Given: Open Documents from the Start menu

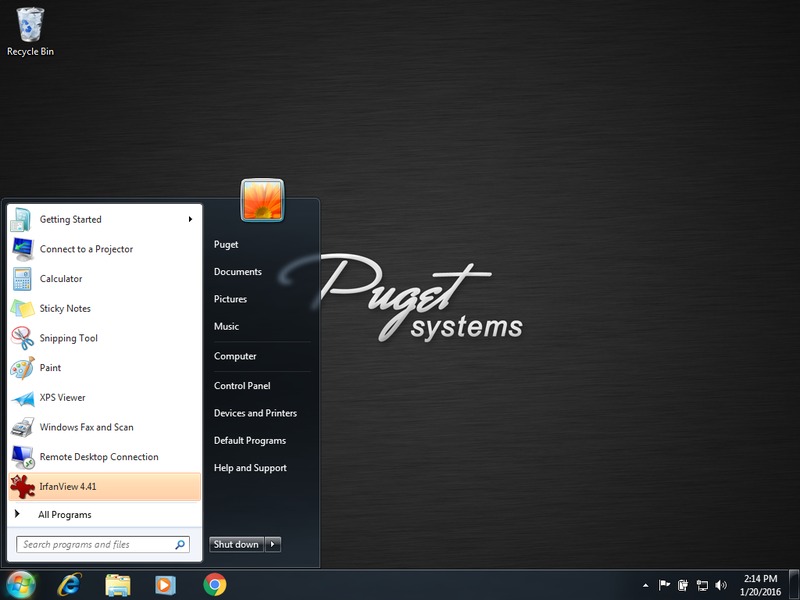Looking at the screenshot, I should tap(238, 272).
